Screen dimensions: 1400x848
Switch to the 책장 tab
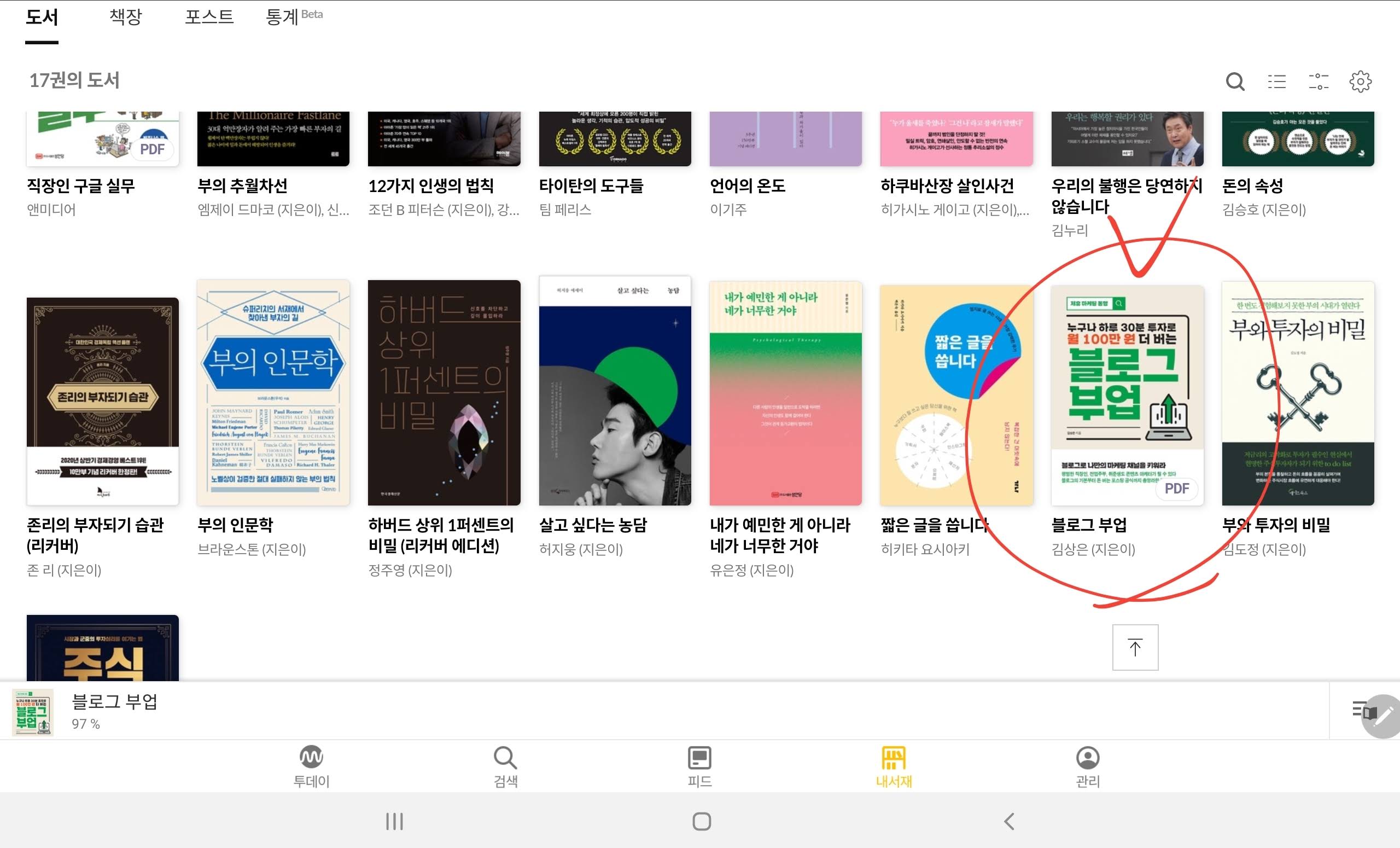coord(126,17)
